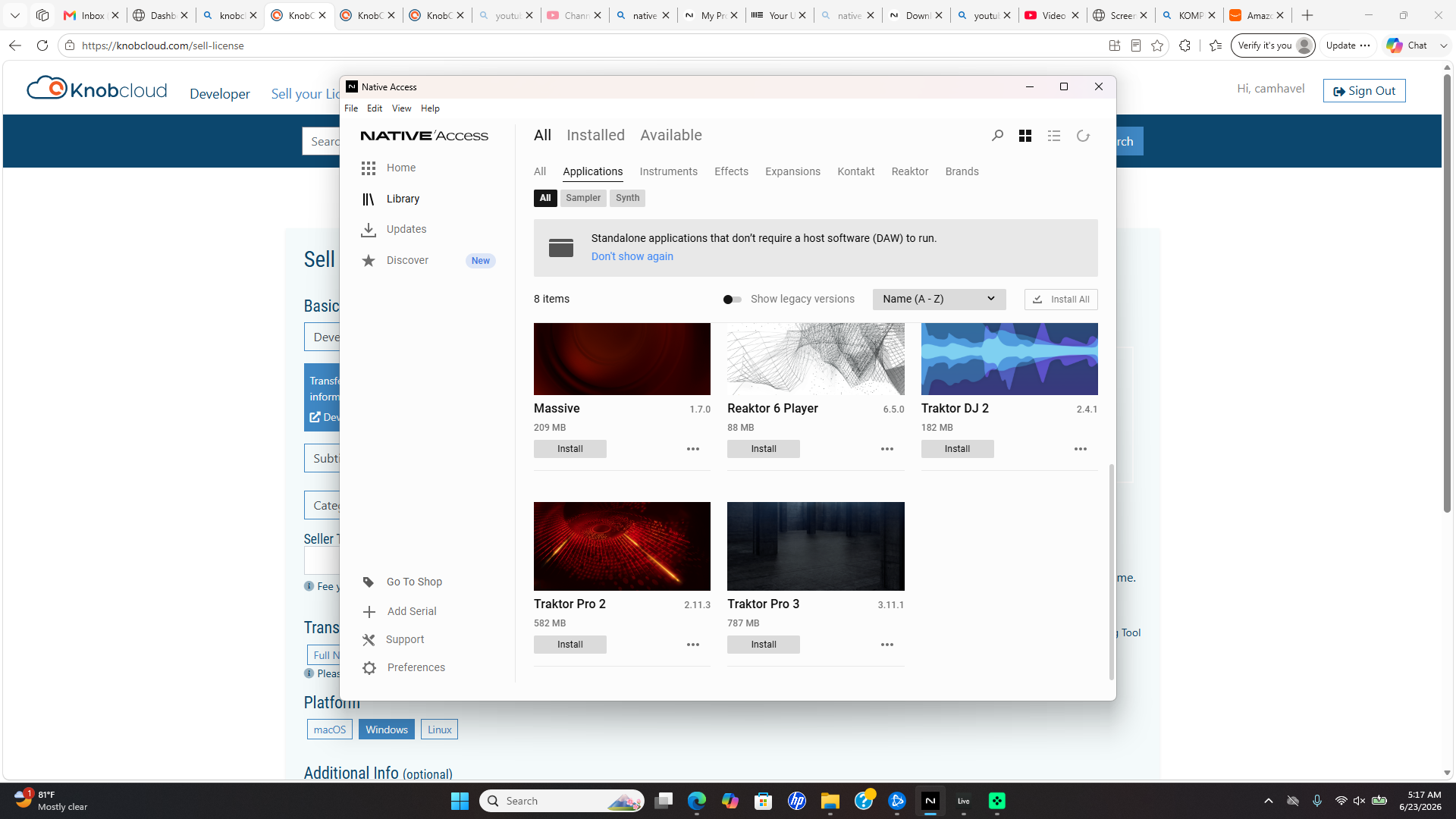Select the Kontakt category tab

point(855,171)
